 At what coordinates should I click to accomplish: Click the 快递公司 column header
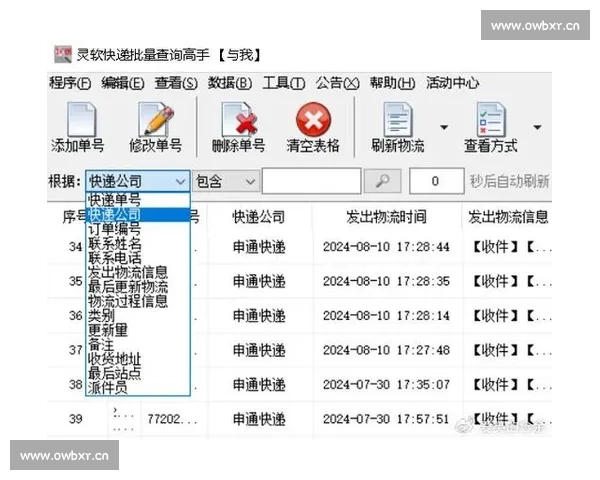(259, 217)
